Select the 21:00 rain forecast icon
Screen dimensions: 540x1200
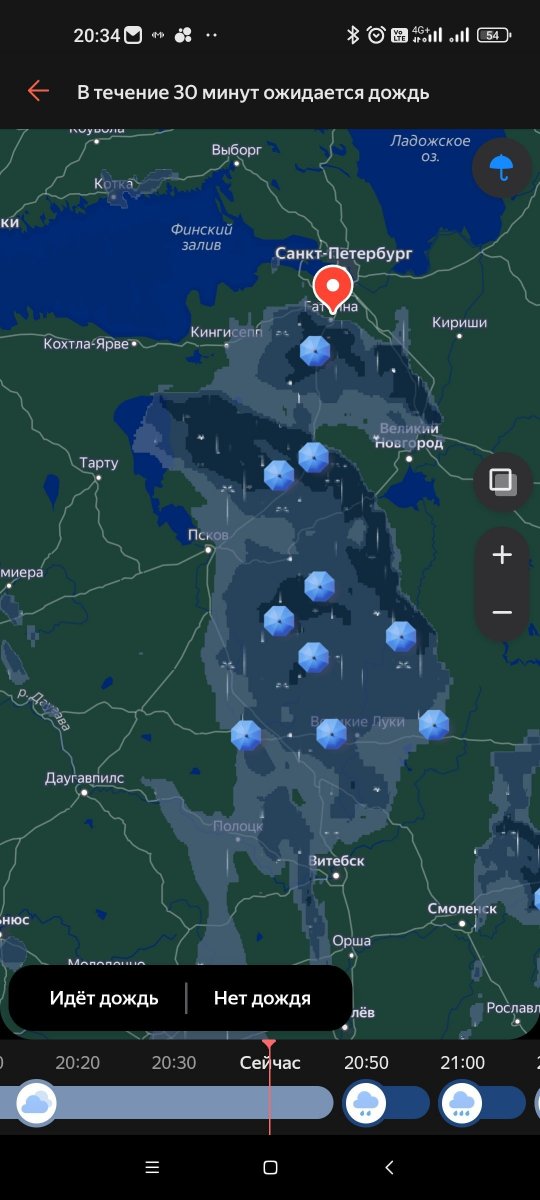462,1103
